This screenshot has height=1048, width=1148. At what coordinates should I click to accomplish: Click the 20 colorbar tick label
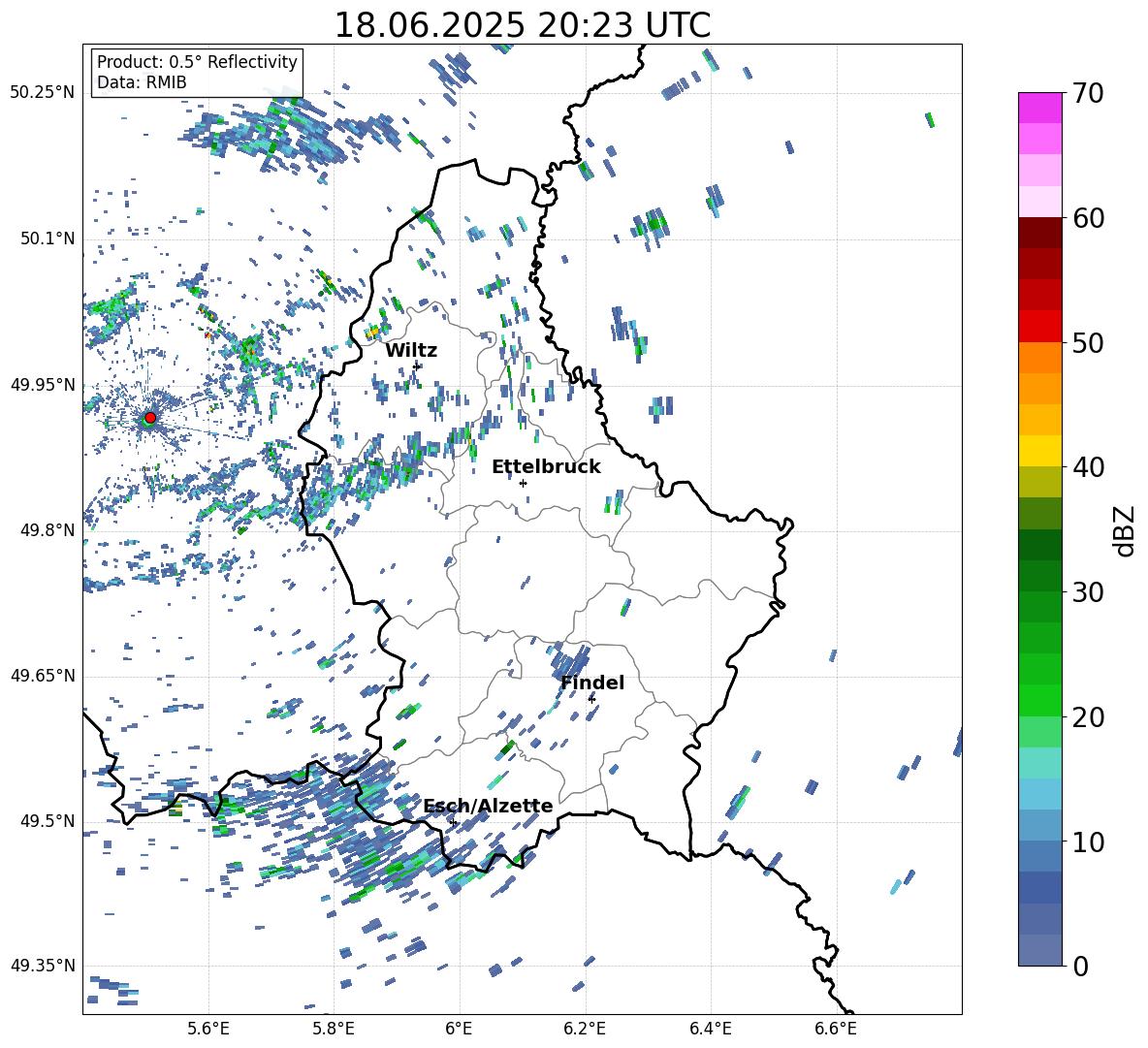click(x=1088, y=716)
